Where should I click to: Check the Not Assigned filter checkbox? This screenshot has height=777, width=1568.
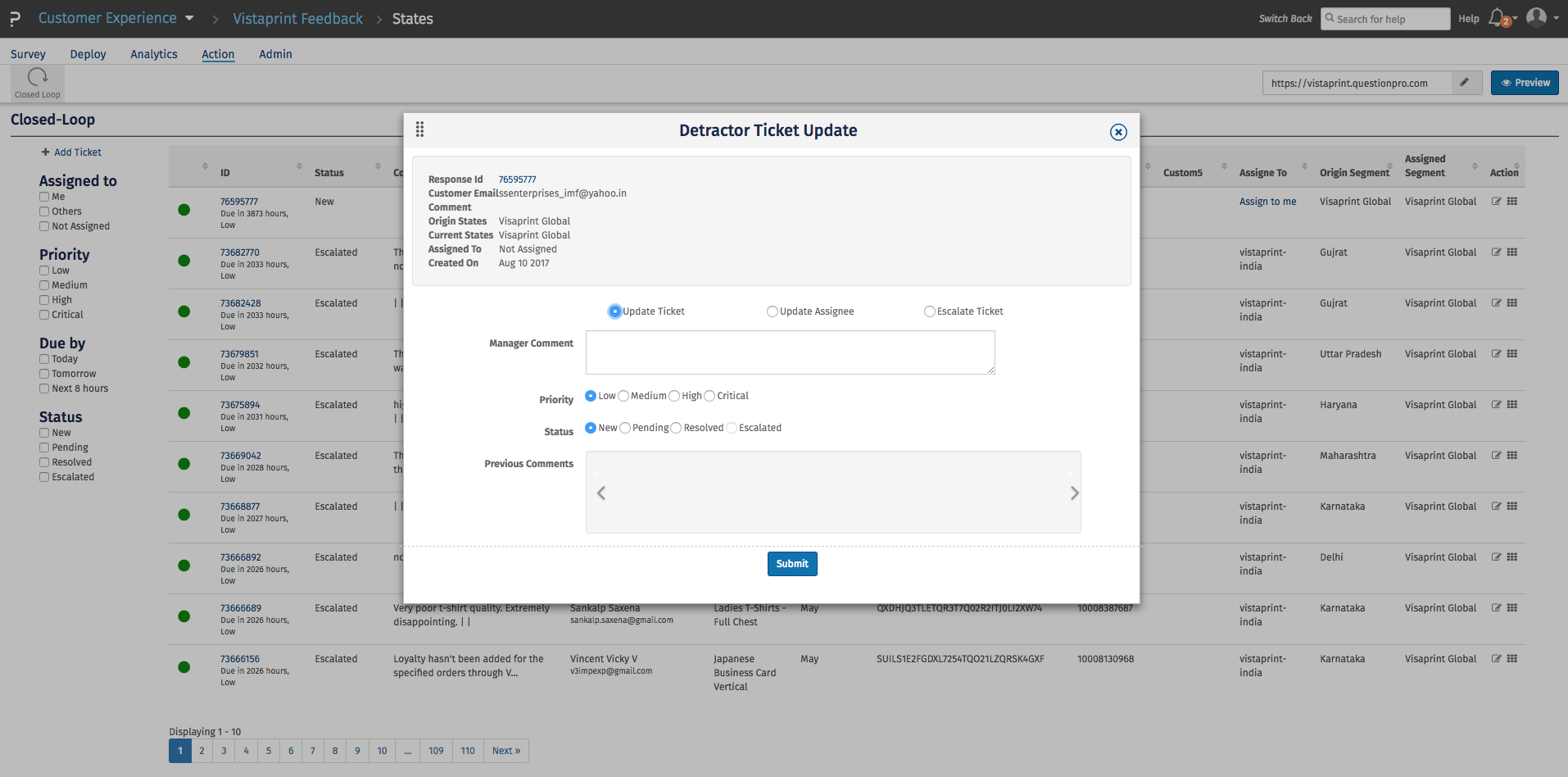44,226
